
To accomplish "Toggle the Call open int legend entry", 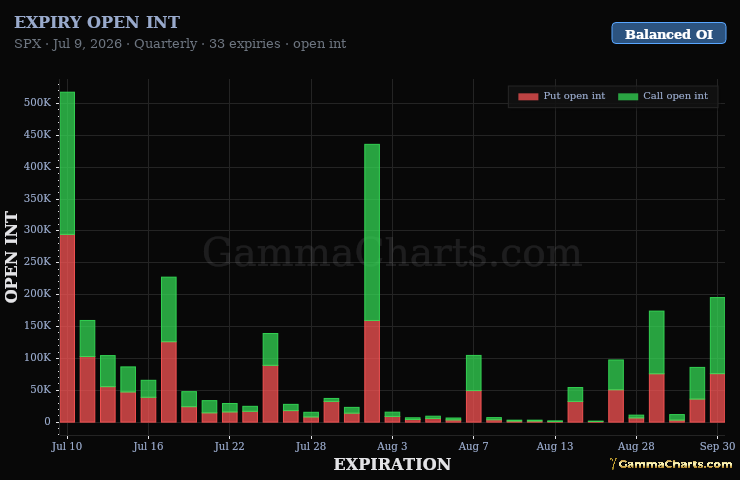I will pyautogui.click(x=663, y=96).
